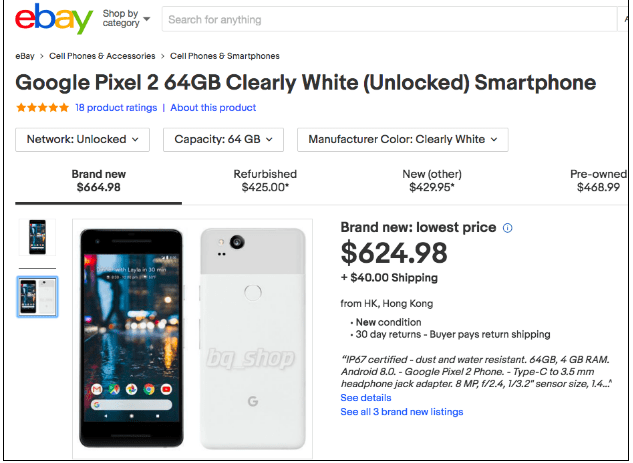
Task: Click the five-star rating icons
Action: 42,108
